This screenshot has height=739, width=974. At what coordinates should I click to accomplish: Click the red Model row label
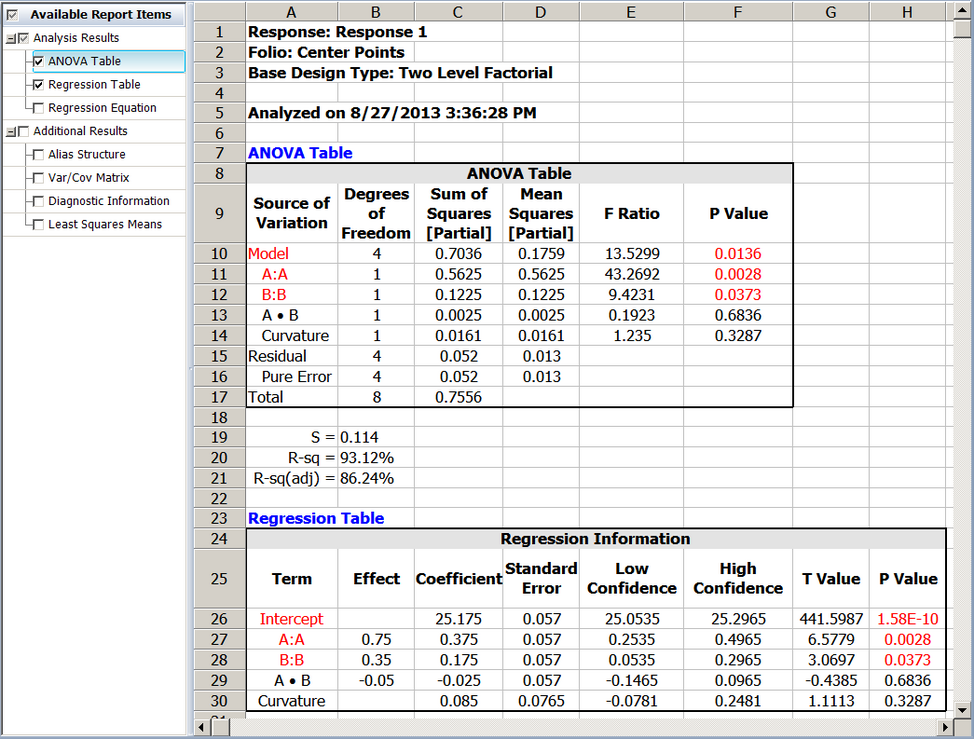(x=268, y=253)
